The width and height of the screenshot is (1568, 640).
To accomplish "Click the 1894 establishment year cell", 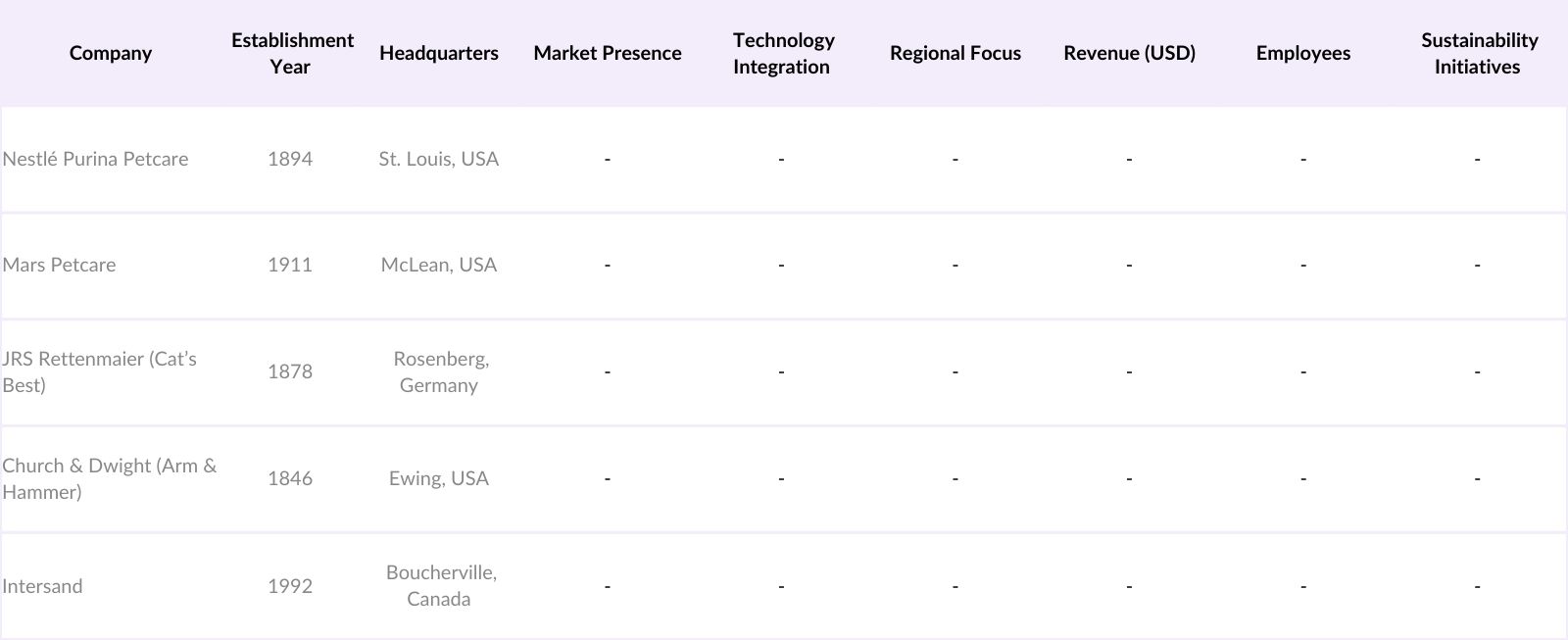I will tap(290, 159).
